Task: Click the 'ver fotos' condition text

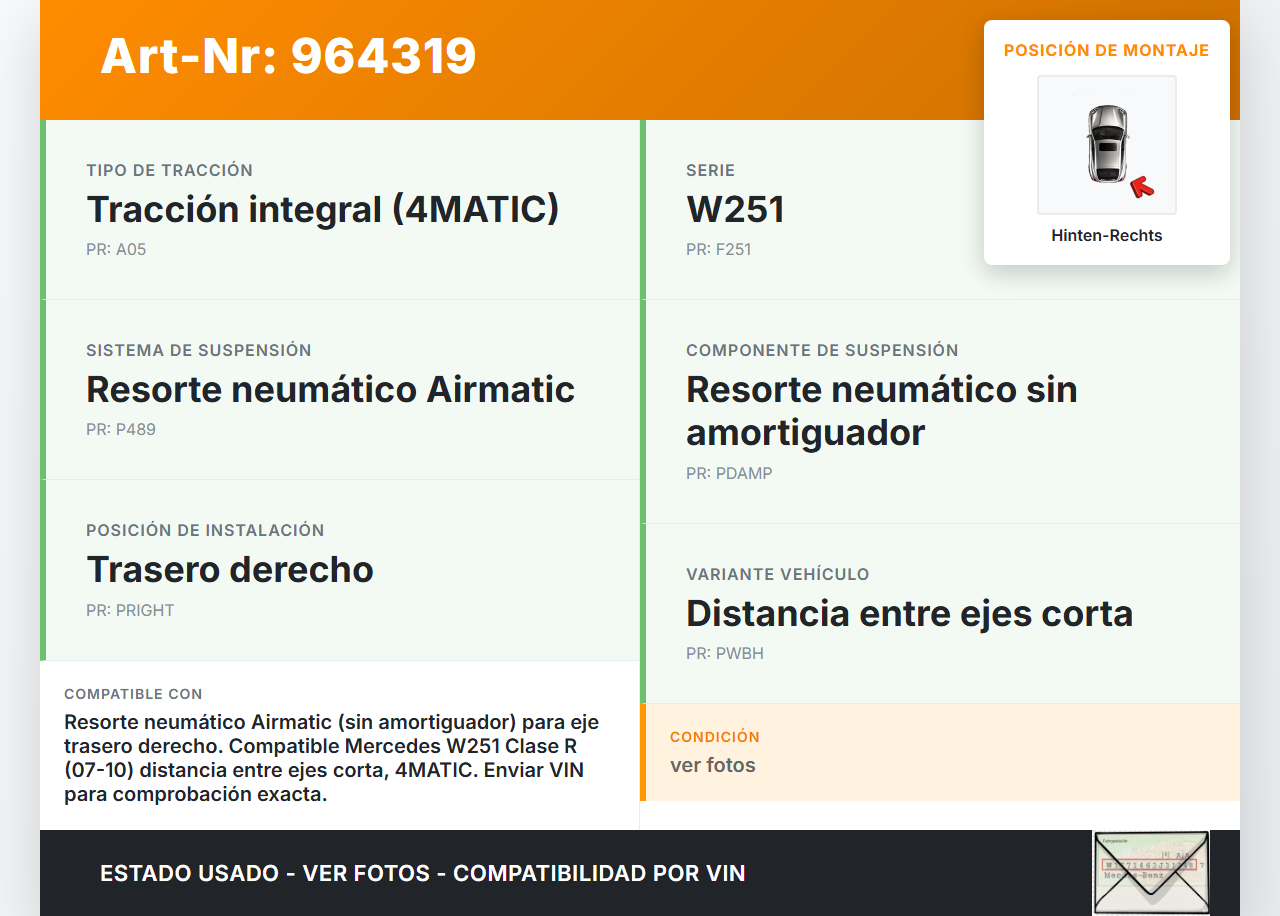Action: (x=713, y=765)
